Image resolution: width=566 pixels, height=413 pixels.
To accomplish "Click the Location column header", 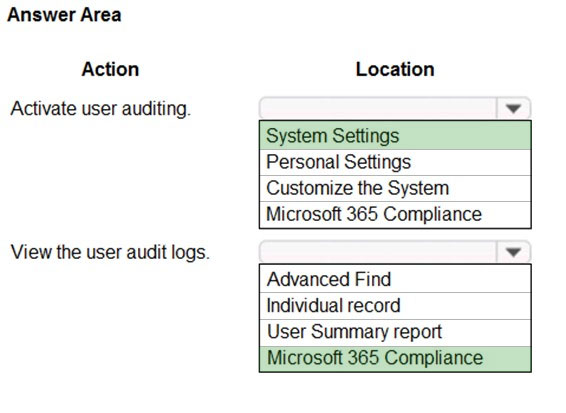I will tap(395, 69).
